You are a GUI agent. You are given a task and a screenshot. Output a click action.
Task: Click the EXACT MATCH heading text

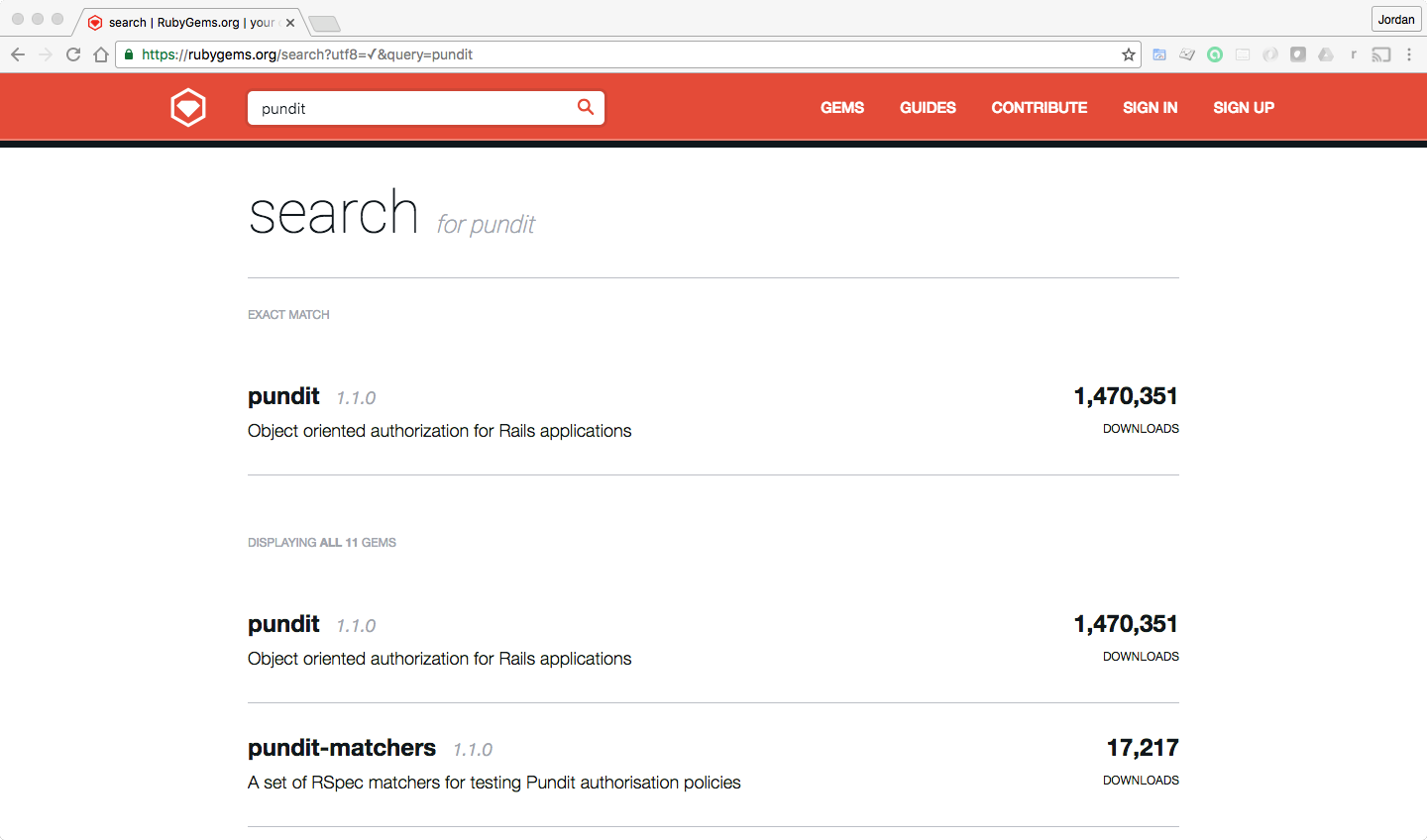(x=288, y=315)
